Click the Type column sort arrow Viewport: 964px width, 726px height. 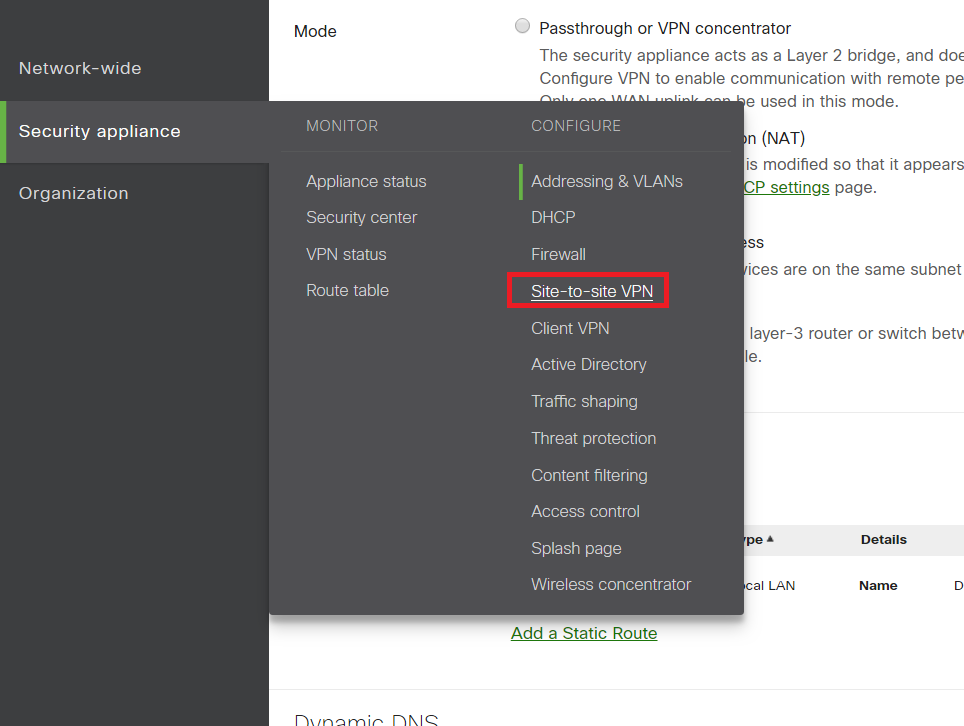tap(770, 539)
